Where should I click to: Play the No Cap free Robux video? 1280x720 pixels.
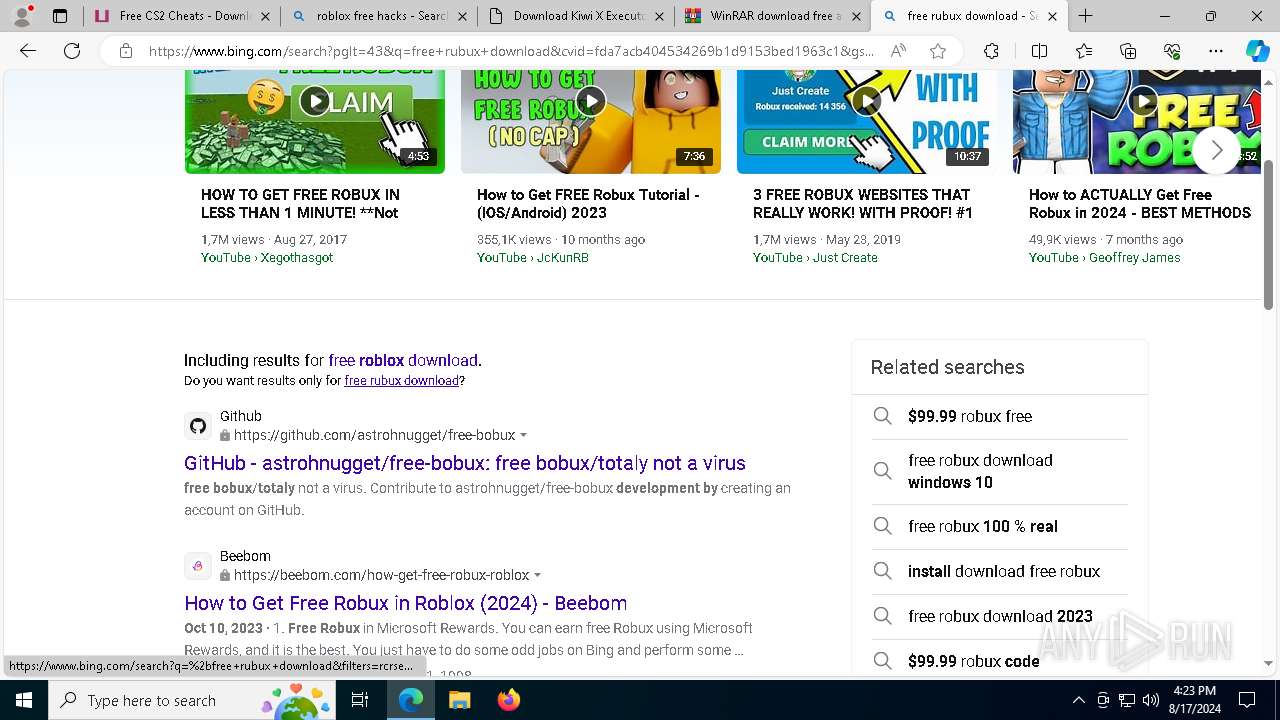pyautogui.click(x=591, y=101)
